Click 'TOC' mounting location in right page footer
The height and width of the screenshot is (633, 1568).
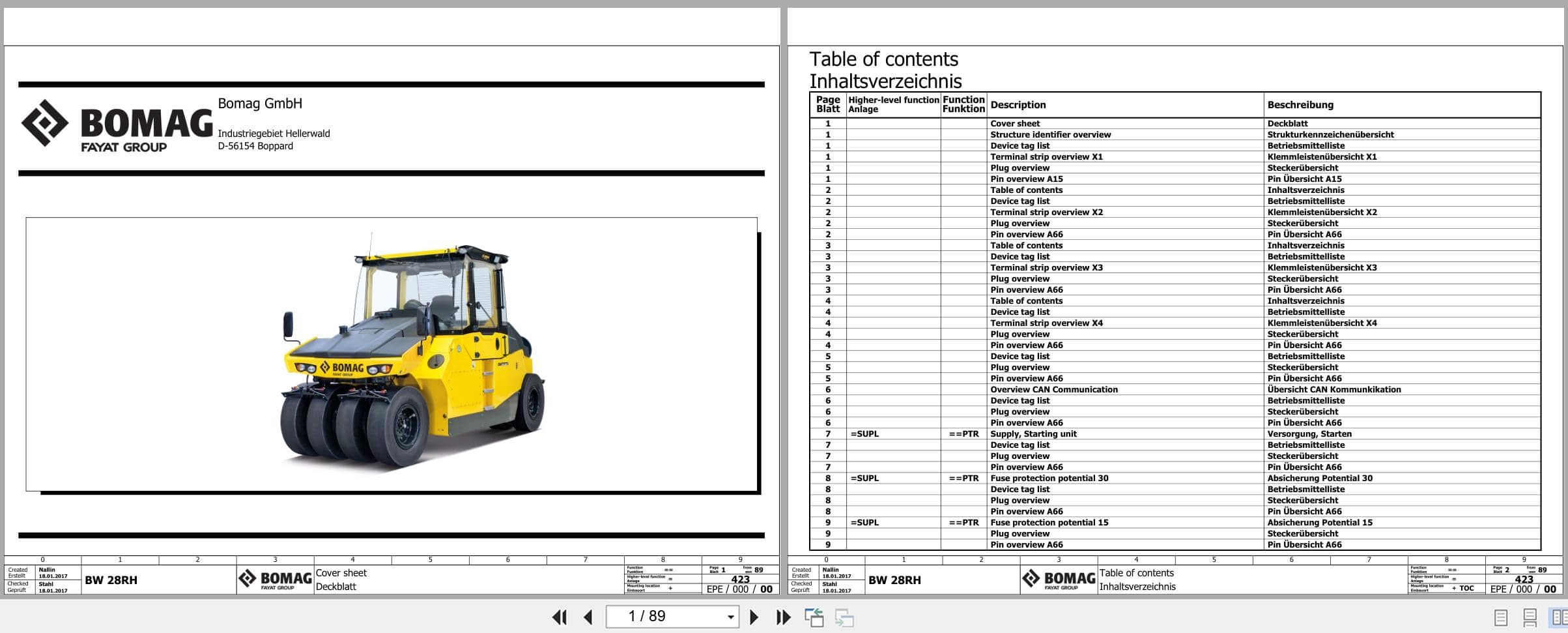(x=1466, y=588)
